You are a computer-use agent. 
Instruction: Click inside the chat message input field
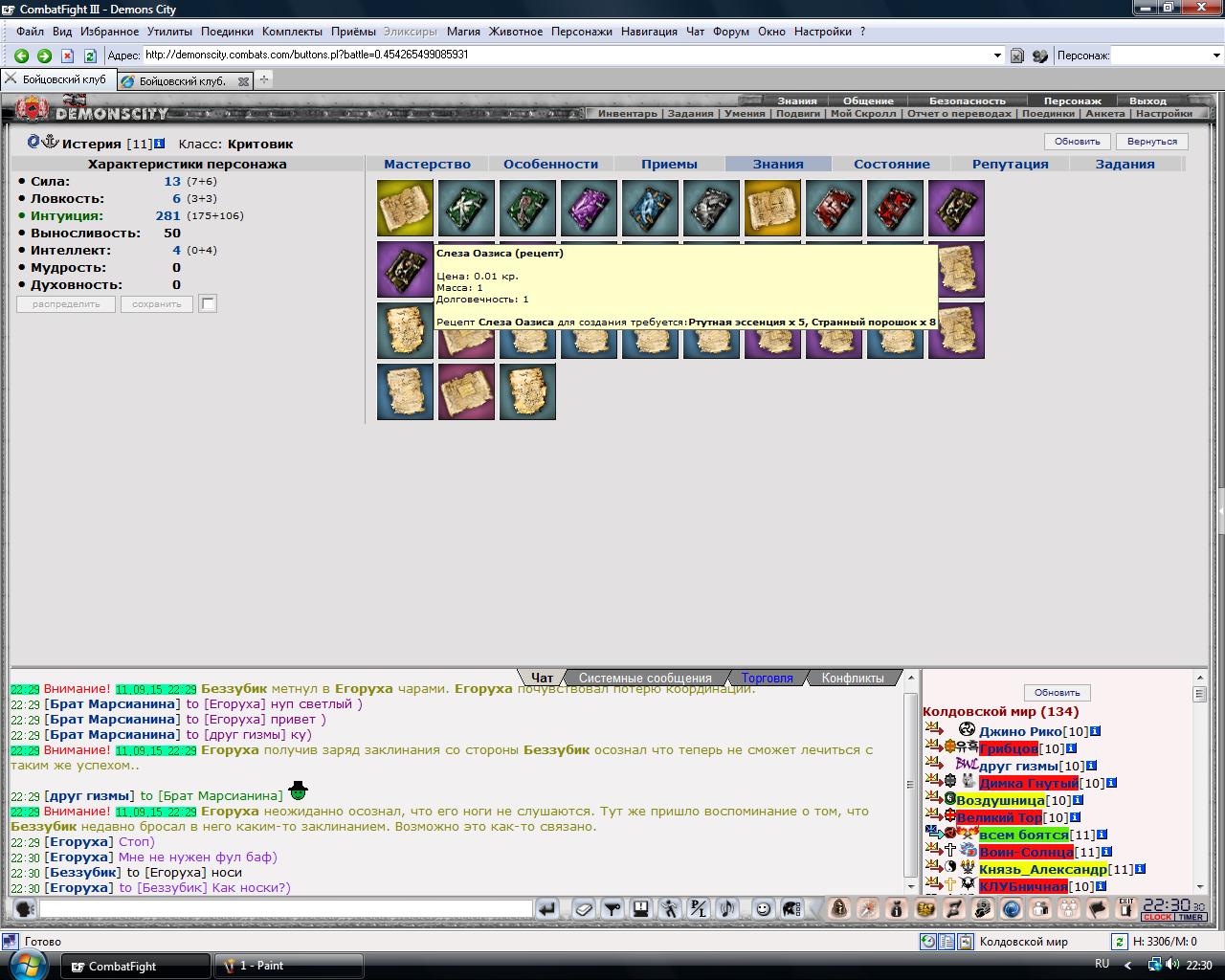pos(285,908)
